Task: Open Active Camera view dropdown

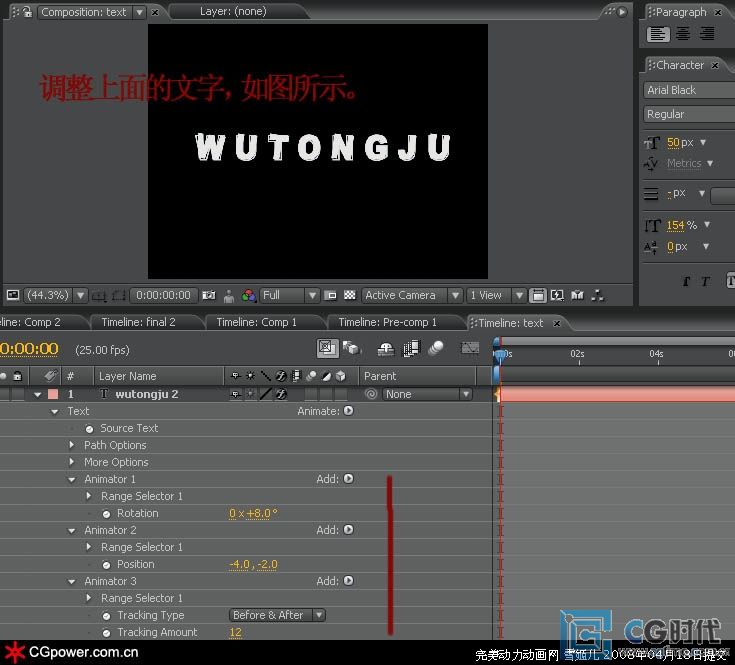Action: 412,295
